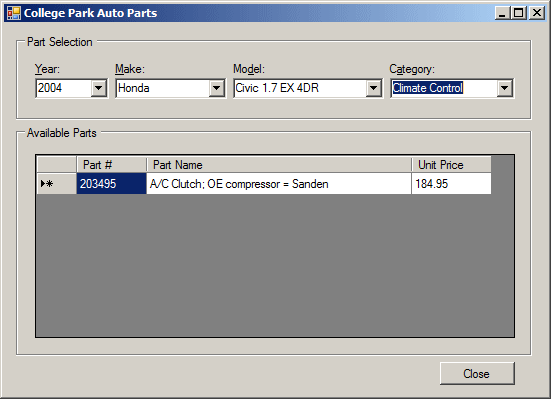
Task: Minimize the College Park Auto Parts window
Action: pyautogui.click(x=503, y=13)
